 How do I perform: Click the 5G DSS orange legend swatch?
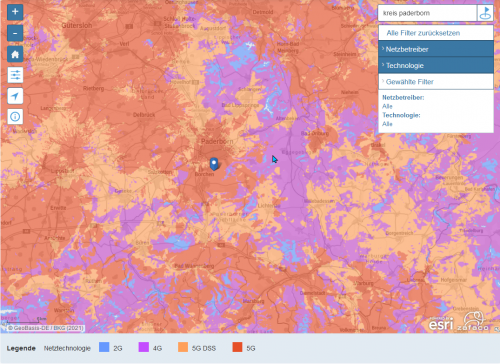[x=183, y=347]
